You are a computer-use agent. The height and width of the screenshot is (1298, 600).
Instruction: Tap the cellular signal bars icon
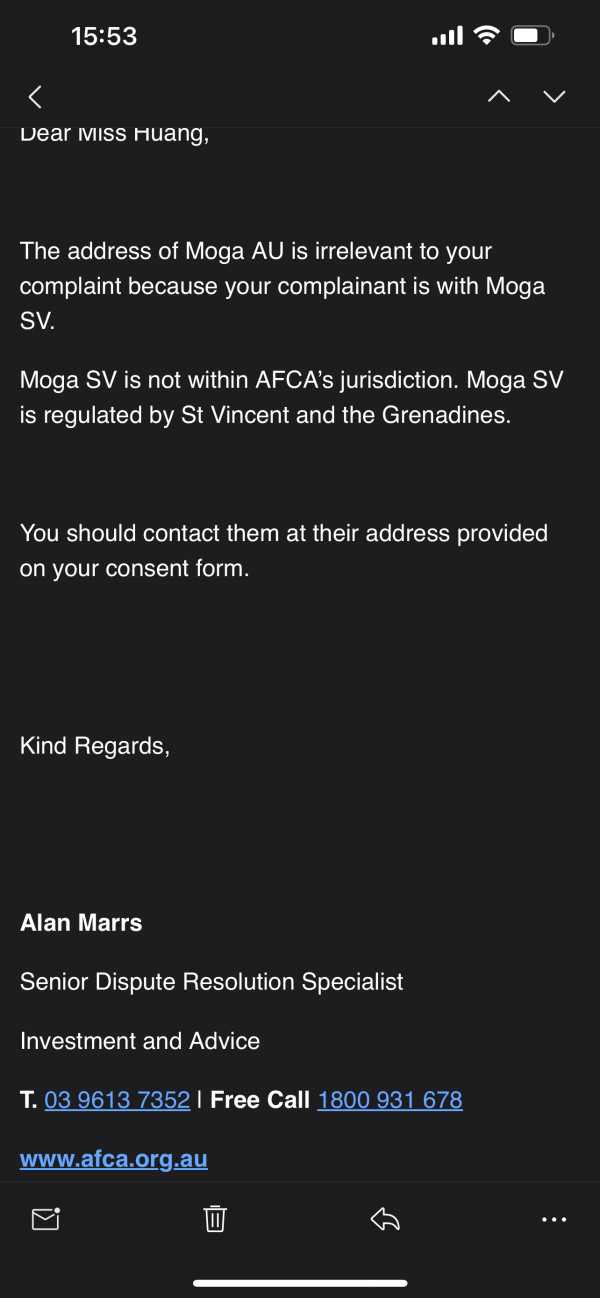tap(447, 37)
